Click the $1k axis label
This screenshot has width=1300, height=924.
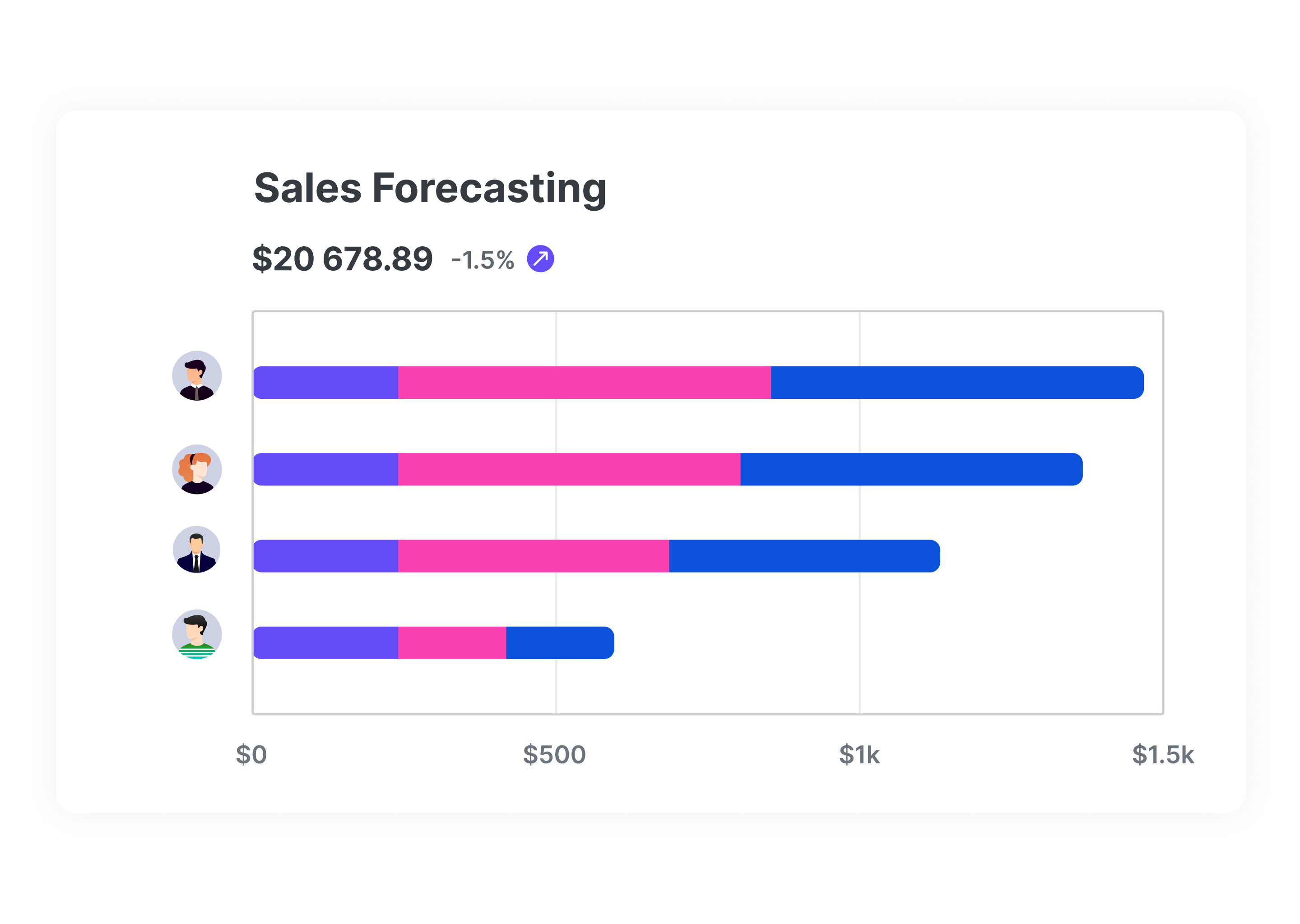tap(859, 755)
